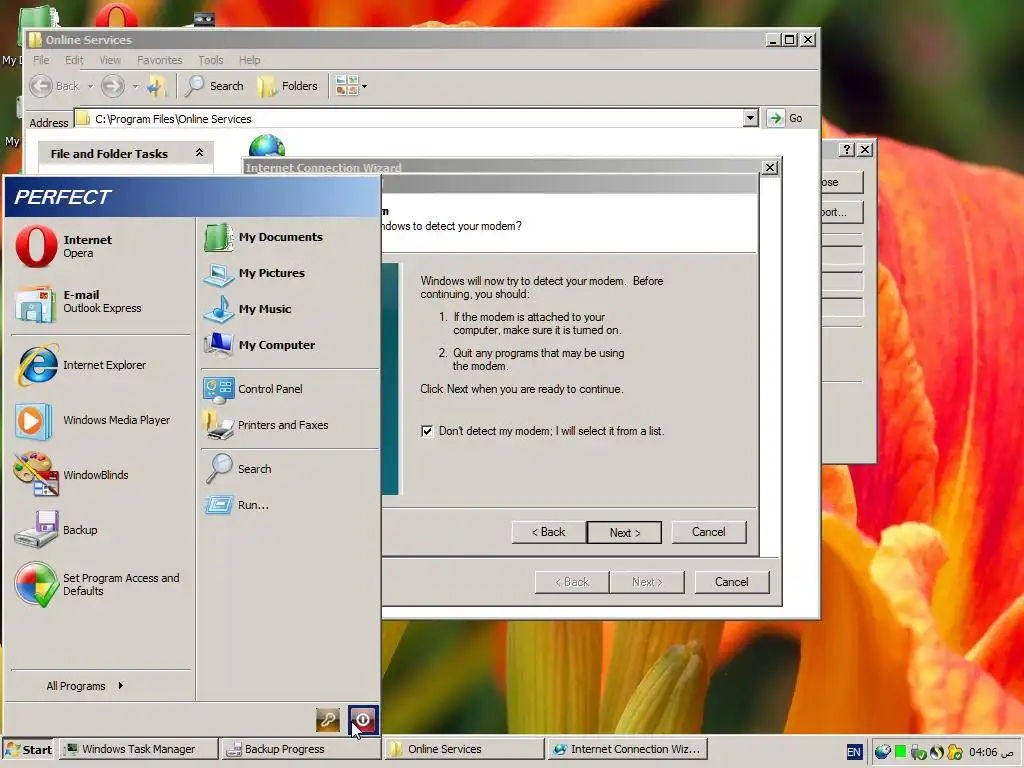Open My Pictures folder
This screenshot has width=1024, height=768.
tap(255, 273)
